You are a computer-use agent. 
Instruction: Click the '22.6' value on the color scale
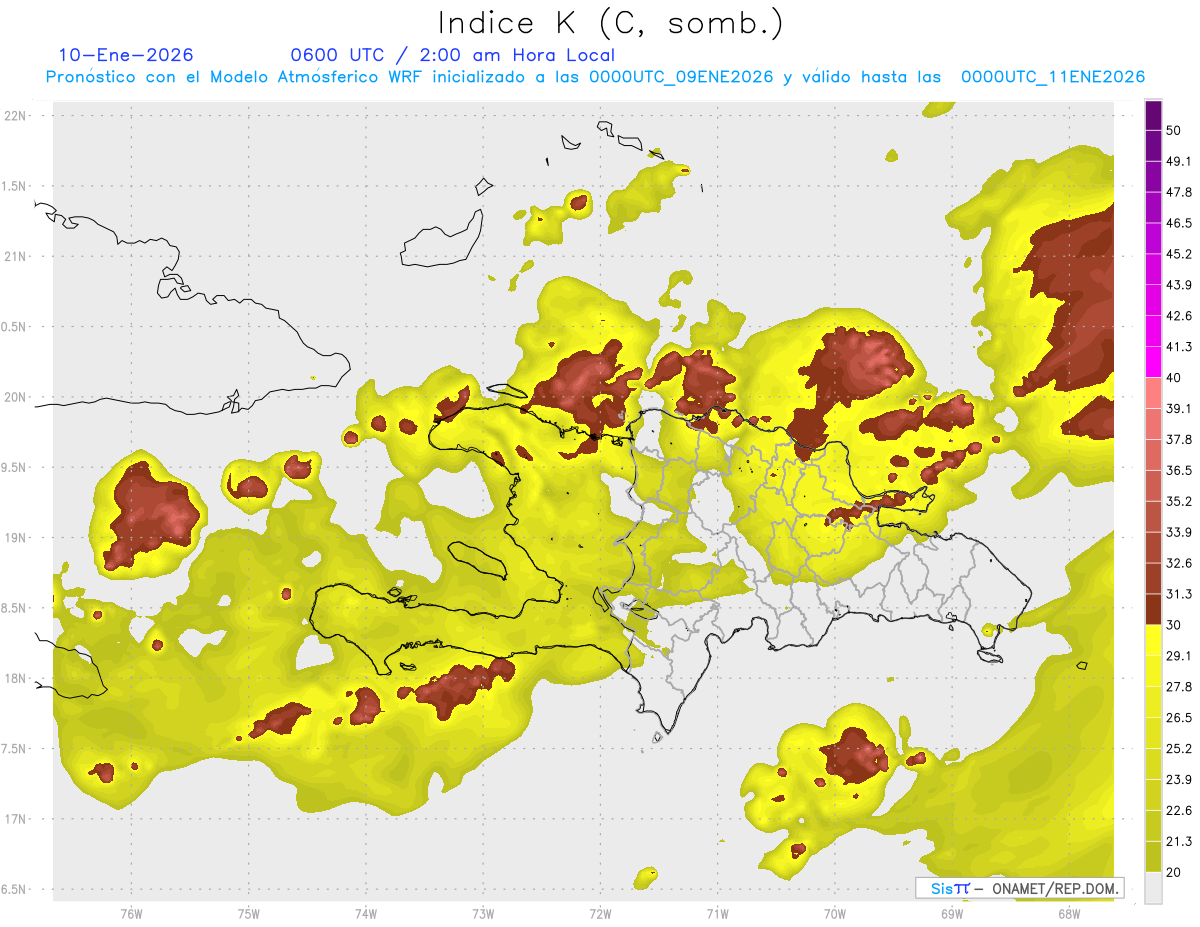pyautogui.click(x=1179, y=810)
